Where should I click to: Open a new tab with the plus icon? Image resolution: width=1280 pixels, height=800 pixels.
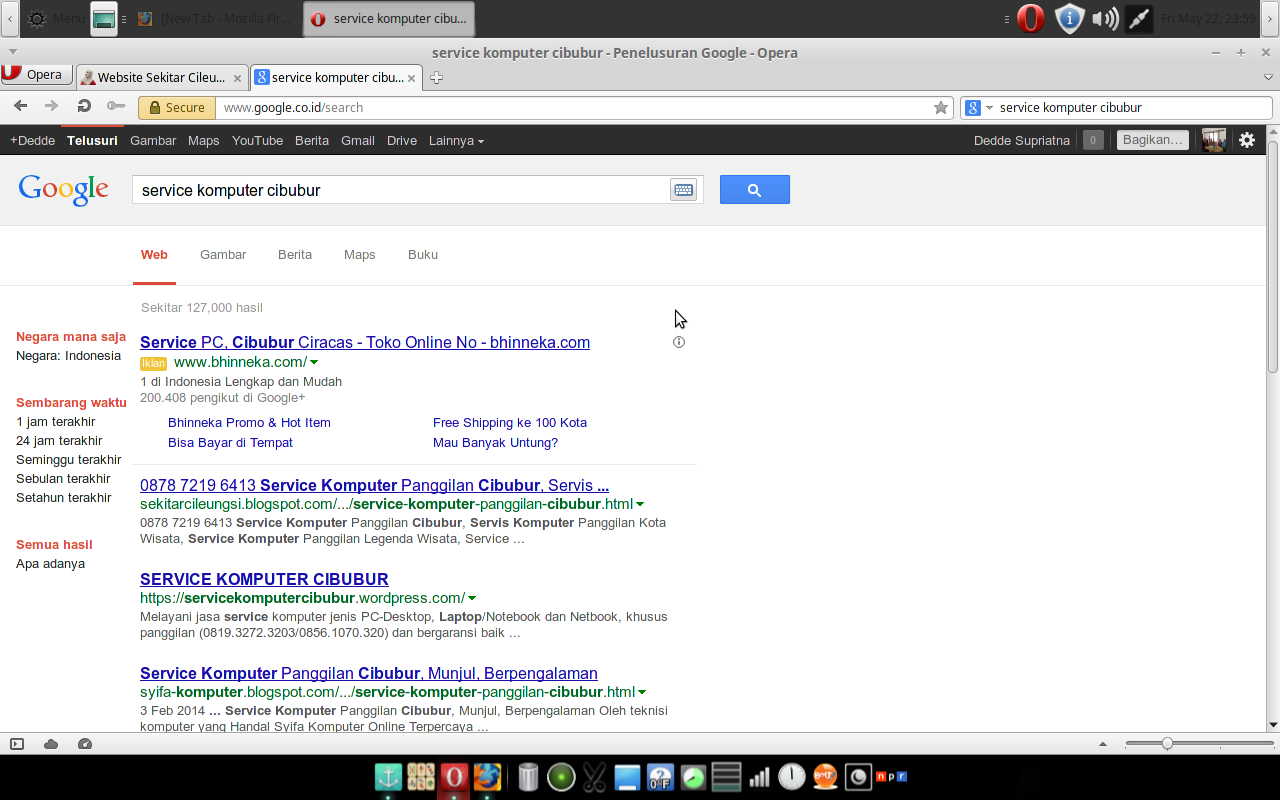pyautogui.click(x=436, y=77)
